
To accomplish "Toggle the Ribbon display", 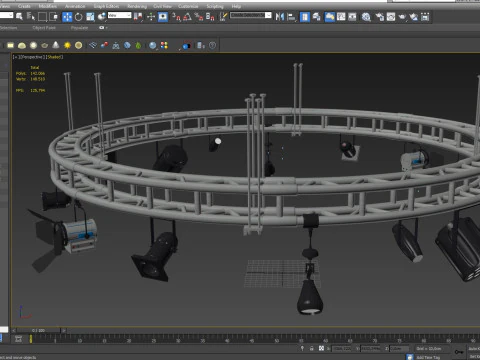I will tap(330, 17).
